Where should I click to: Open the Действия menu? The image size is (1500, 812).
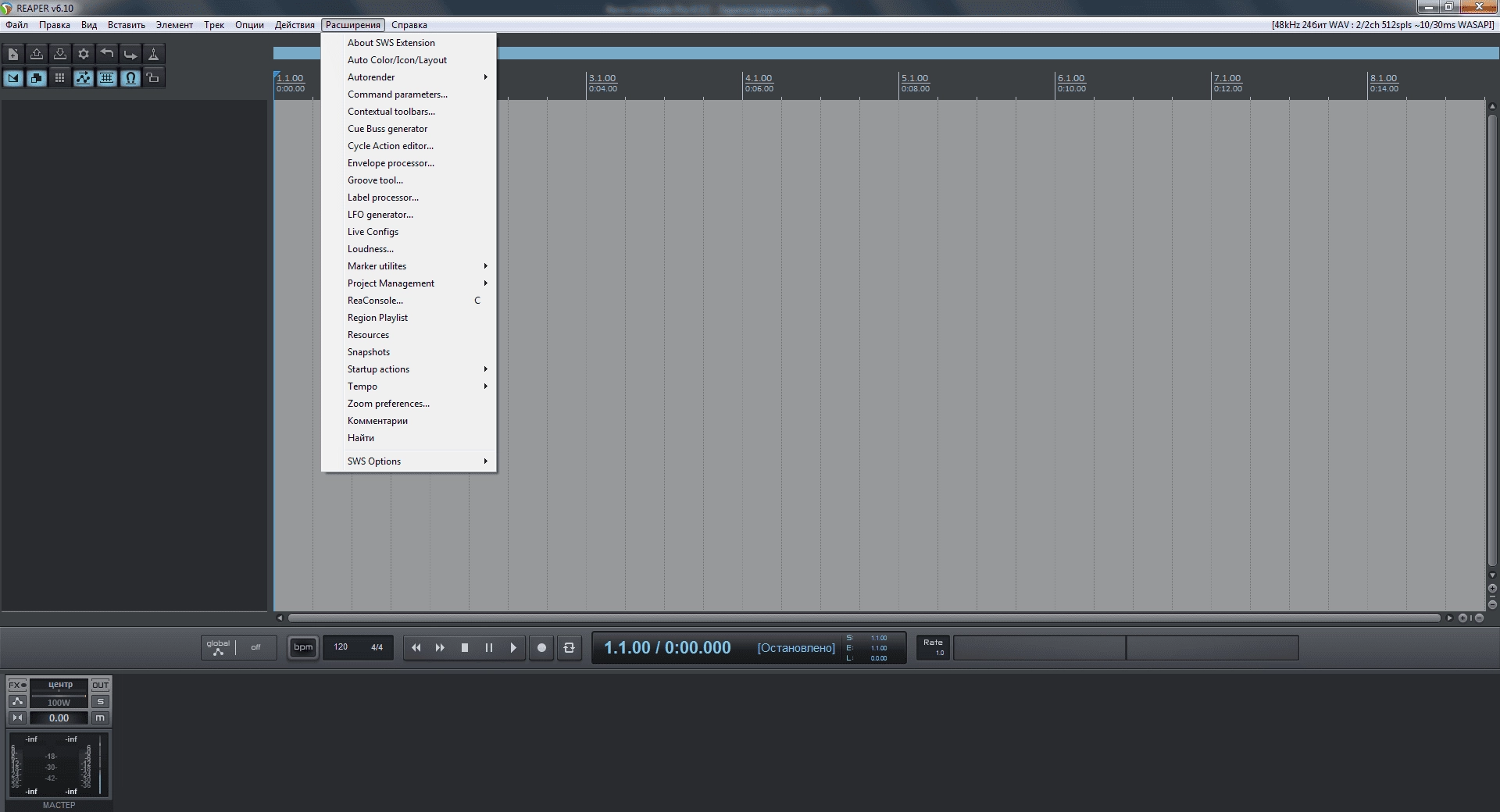[295, 25]
